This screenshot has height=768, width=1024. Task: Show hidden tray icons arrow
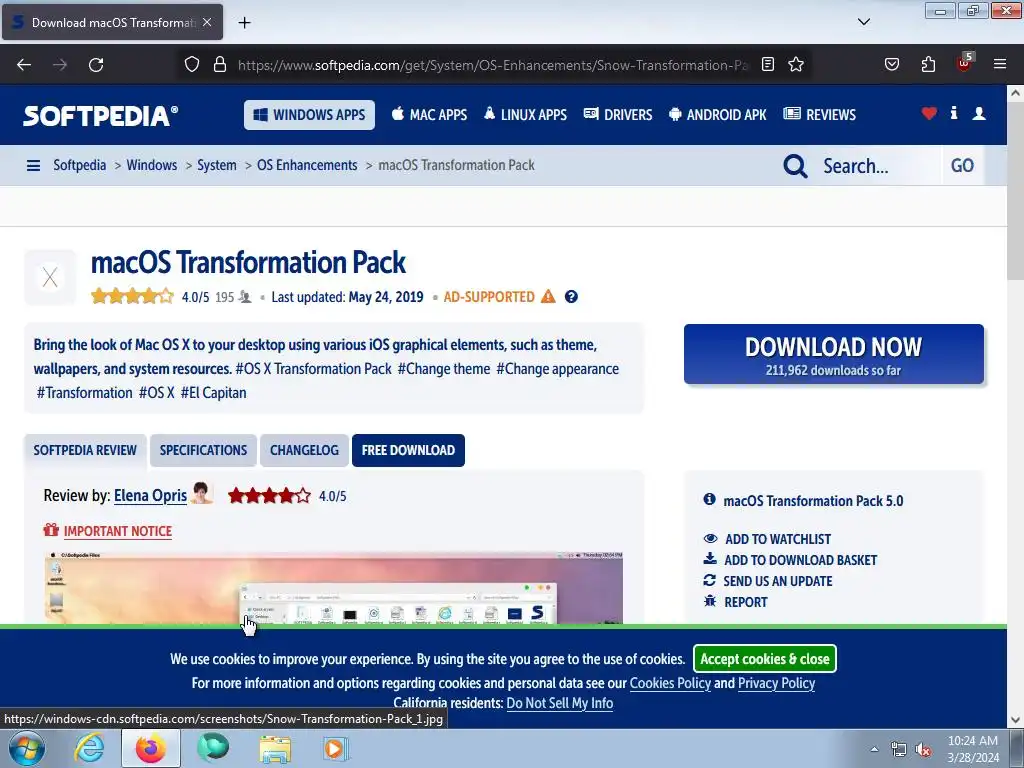[874, 749]
